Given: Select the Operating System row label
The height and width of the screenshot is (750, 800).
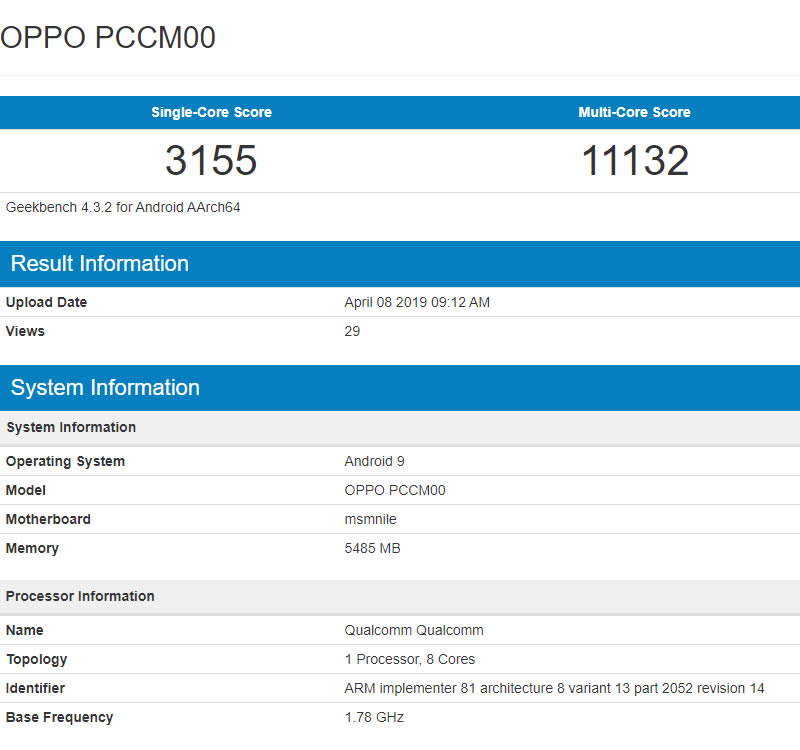Looking at the screenshot, I should (x=65, y=461).
